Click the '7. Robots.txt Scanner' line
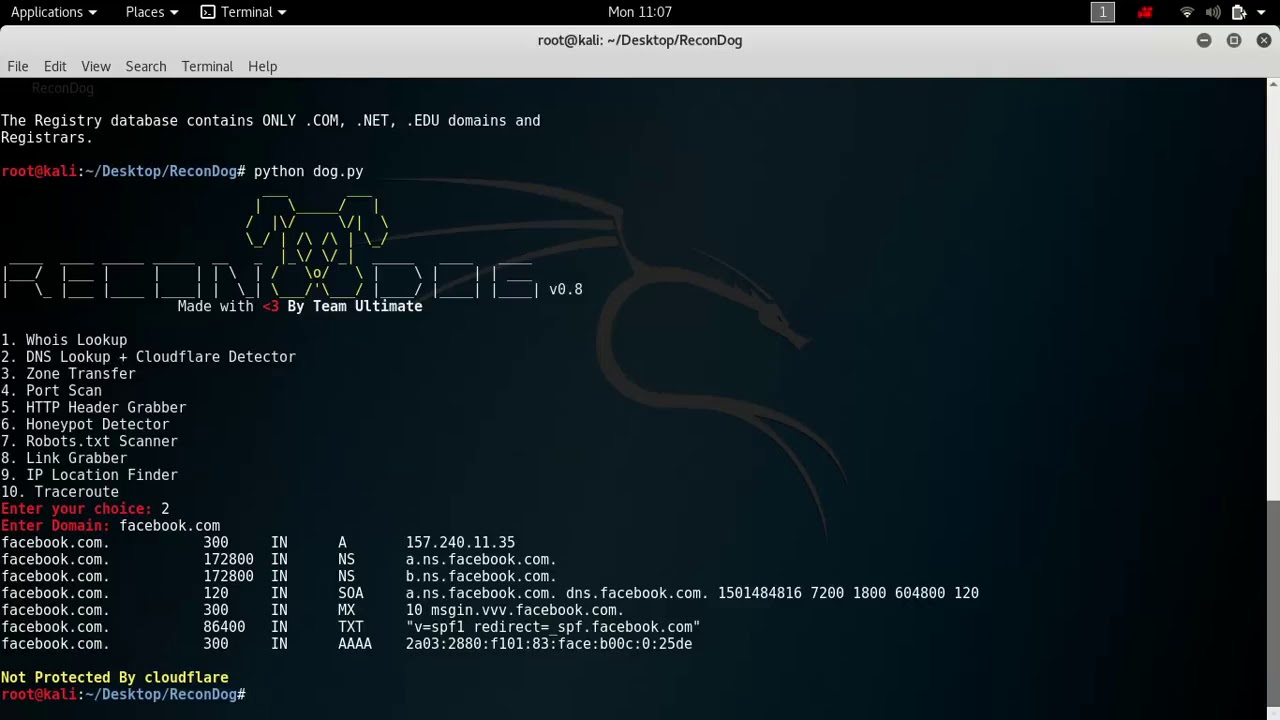This screenshot has height=720, width=1280. point(89,441)
